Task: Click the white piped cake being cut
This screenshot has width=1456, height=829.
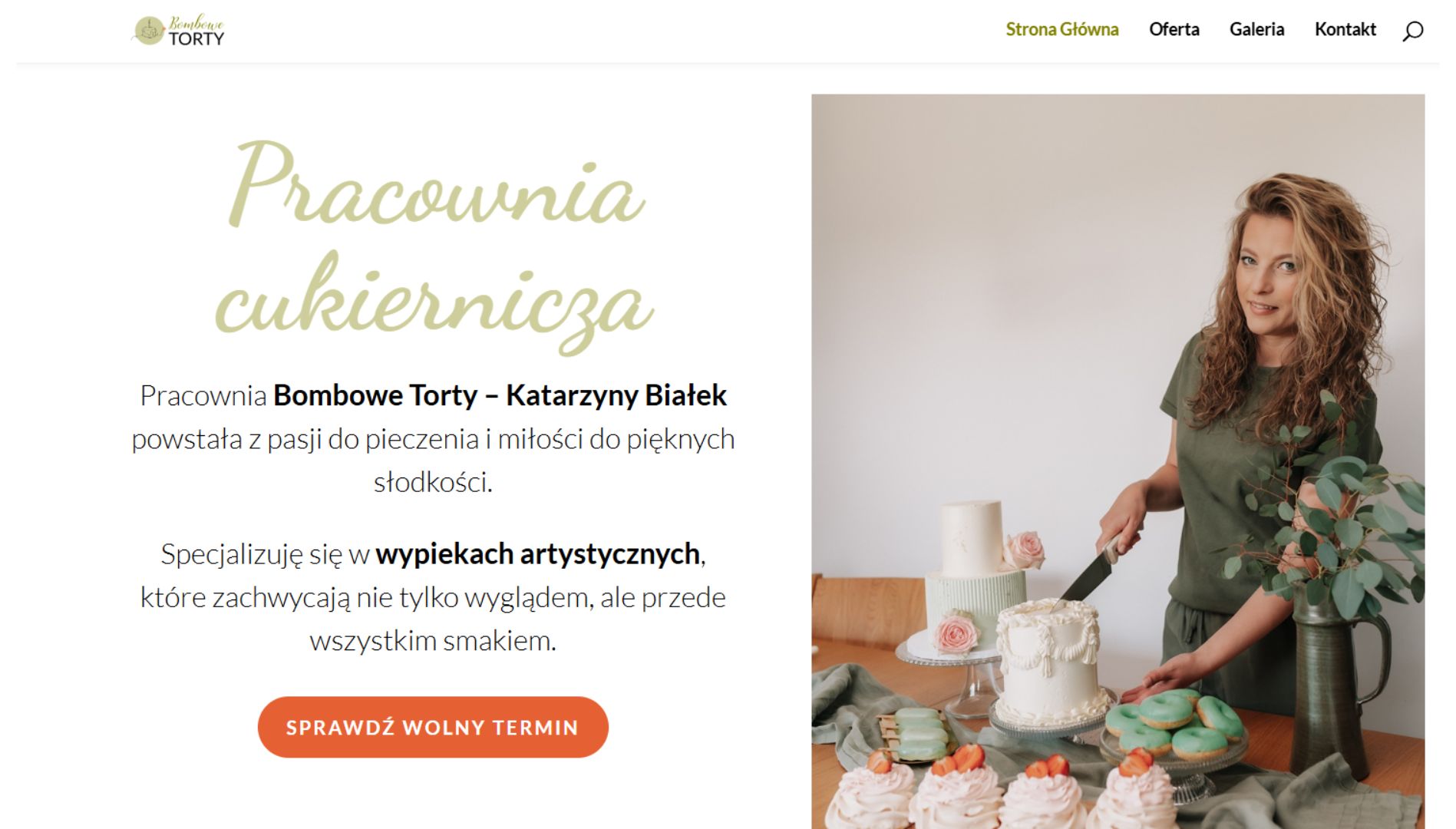Action: click(1048, 660)
